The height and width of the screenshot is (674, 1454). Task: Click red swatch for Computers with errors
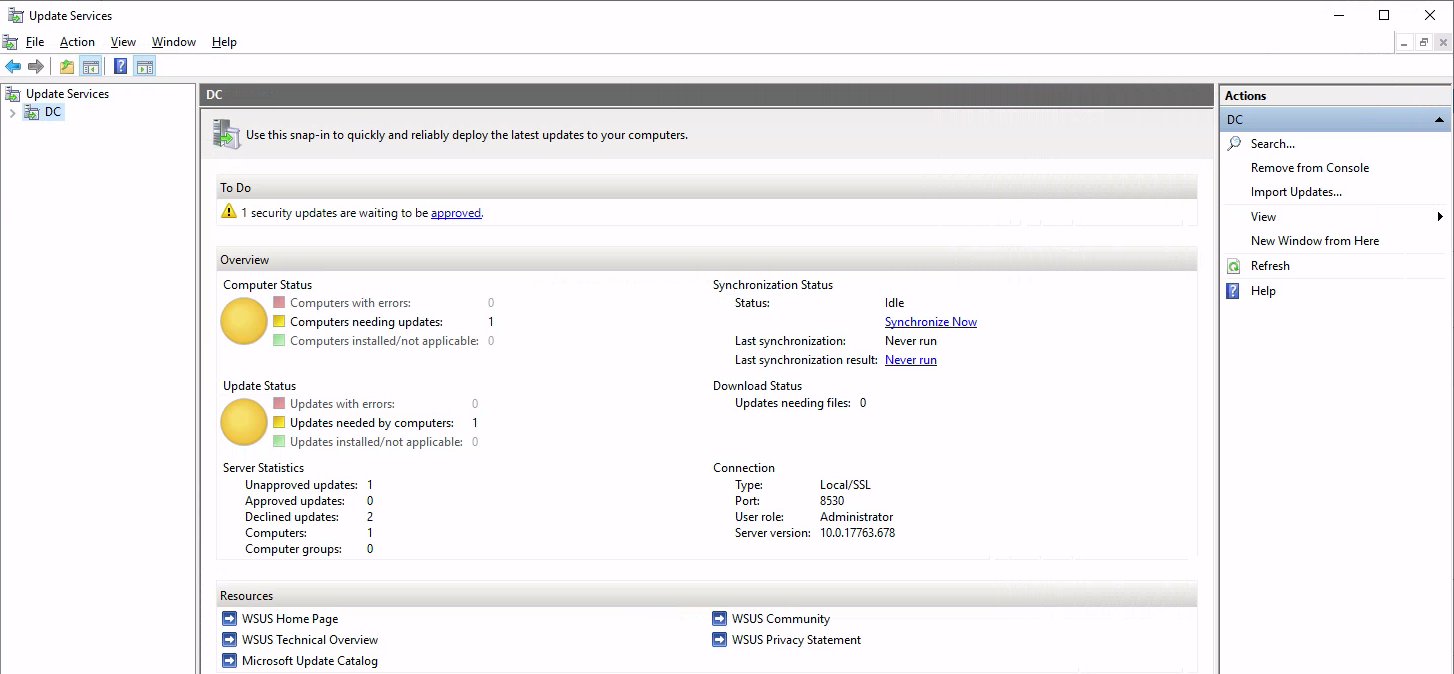point(279,302)
